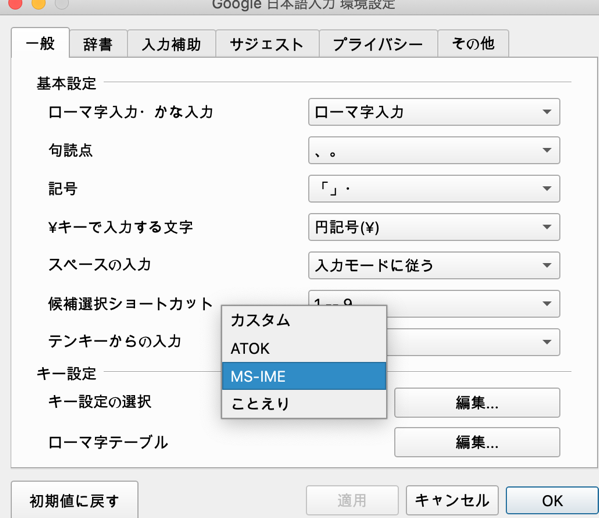This screenshot has width=599, height=518.
Task: Switch to the サジェスト tab
Action: 267,44
